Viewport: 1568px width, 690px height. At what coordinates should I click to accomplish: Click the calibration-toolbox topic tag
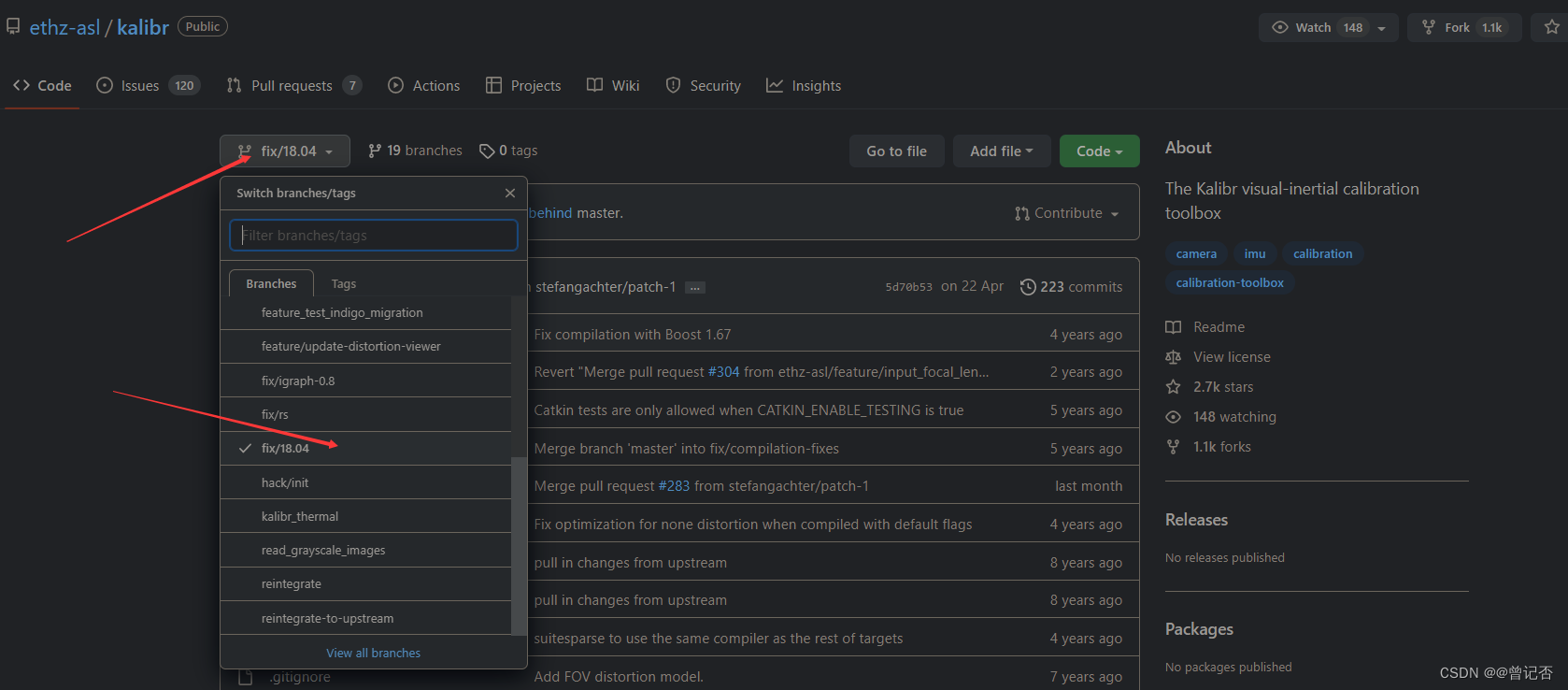pos(1230,282)
